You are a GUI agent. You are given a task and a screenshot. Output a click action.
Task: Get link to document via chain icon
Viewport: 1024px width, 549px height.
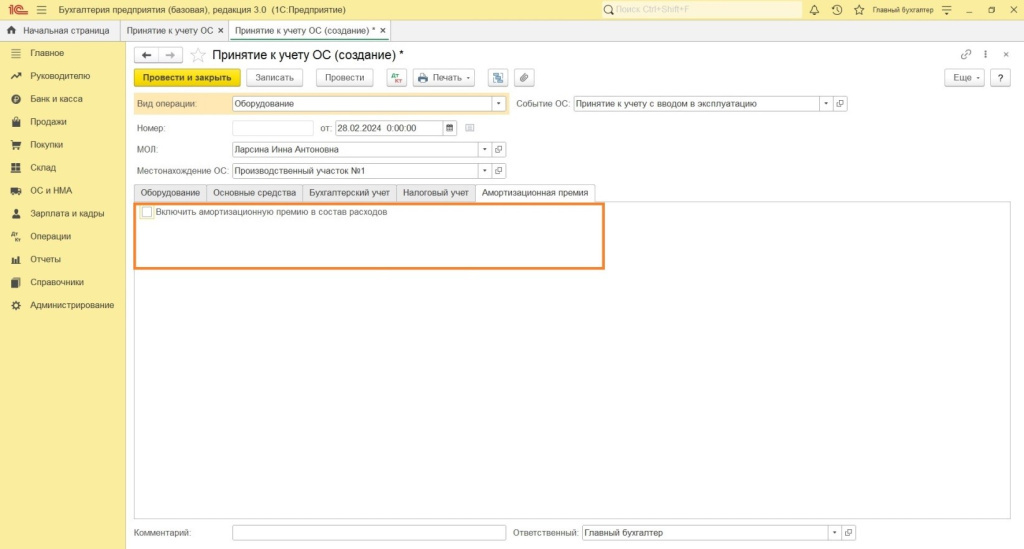coord(965,55)
